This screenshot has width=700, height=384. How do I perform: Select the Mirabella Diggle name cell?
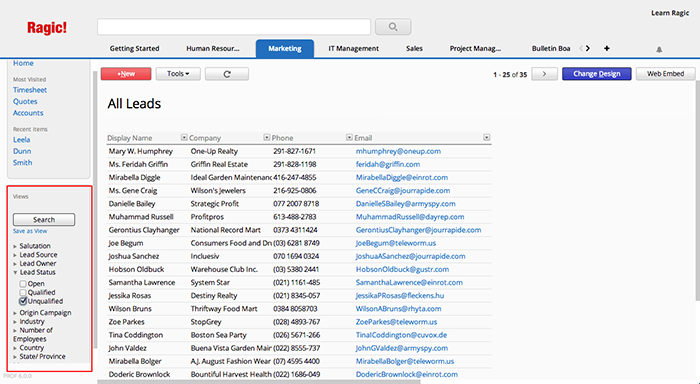click(x=134, y=177)
